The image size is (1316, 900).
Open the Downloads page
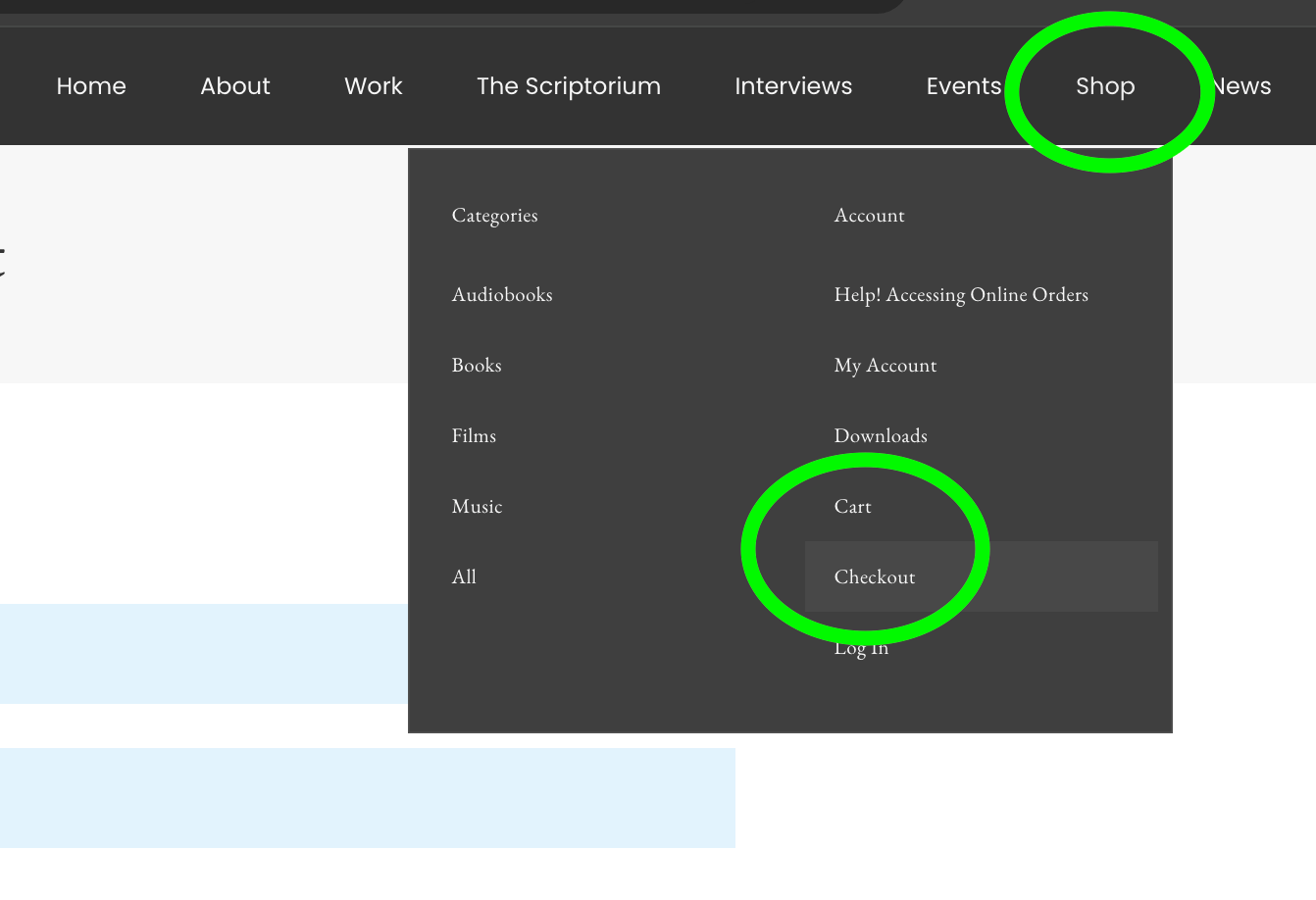tap(881, 436)
